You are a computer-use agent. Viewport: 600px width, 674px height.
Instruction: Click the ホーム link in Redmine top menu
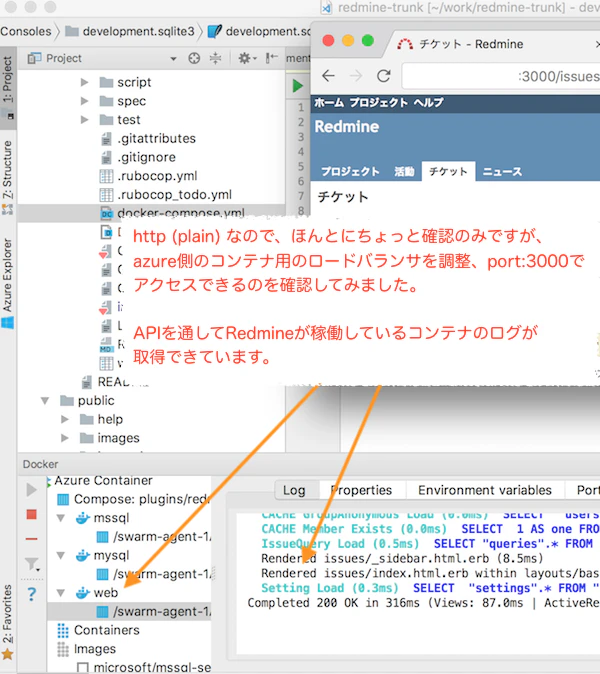tap(329, 102)
